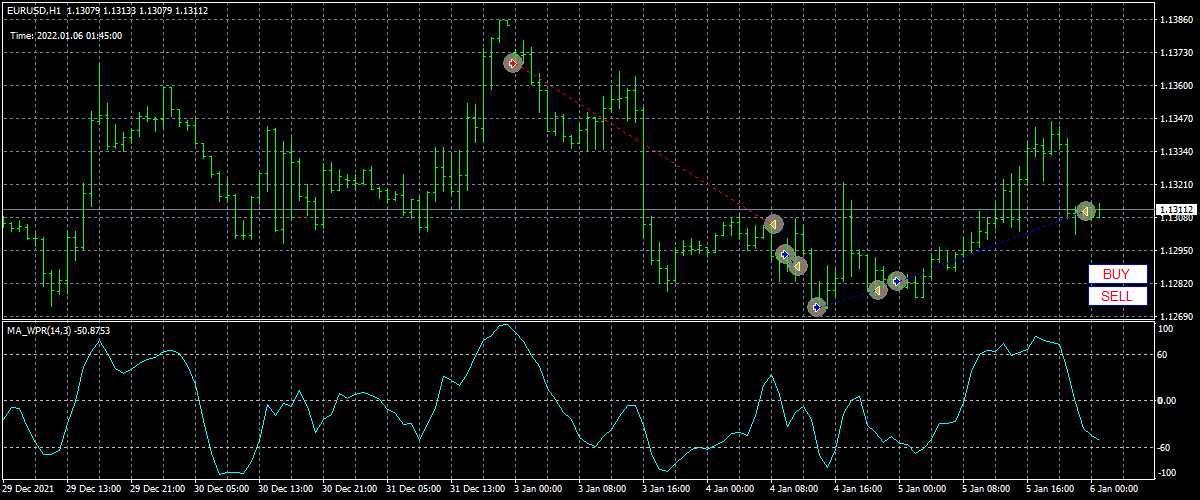The height and width of the screenshot is (500, 1200).
Task: Click the 29 Dec 13:00 time axis label
Action: [x=94, y=489]
